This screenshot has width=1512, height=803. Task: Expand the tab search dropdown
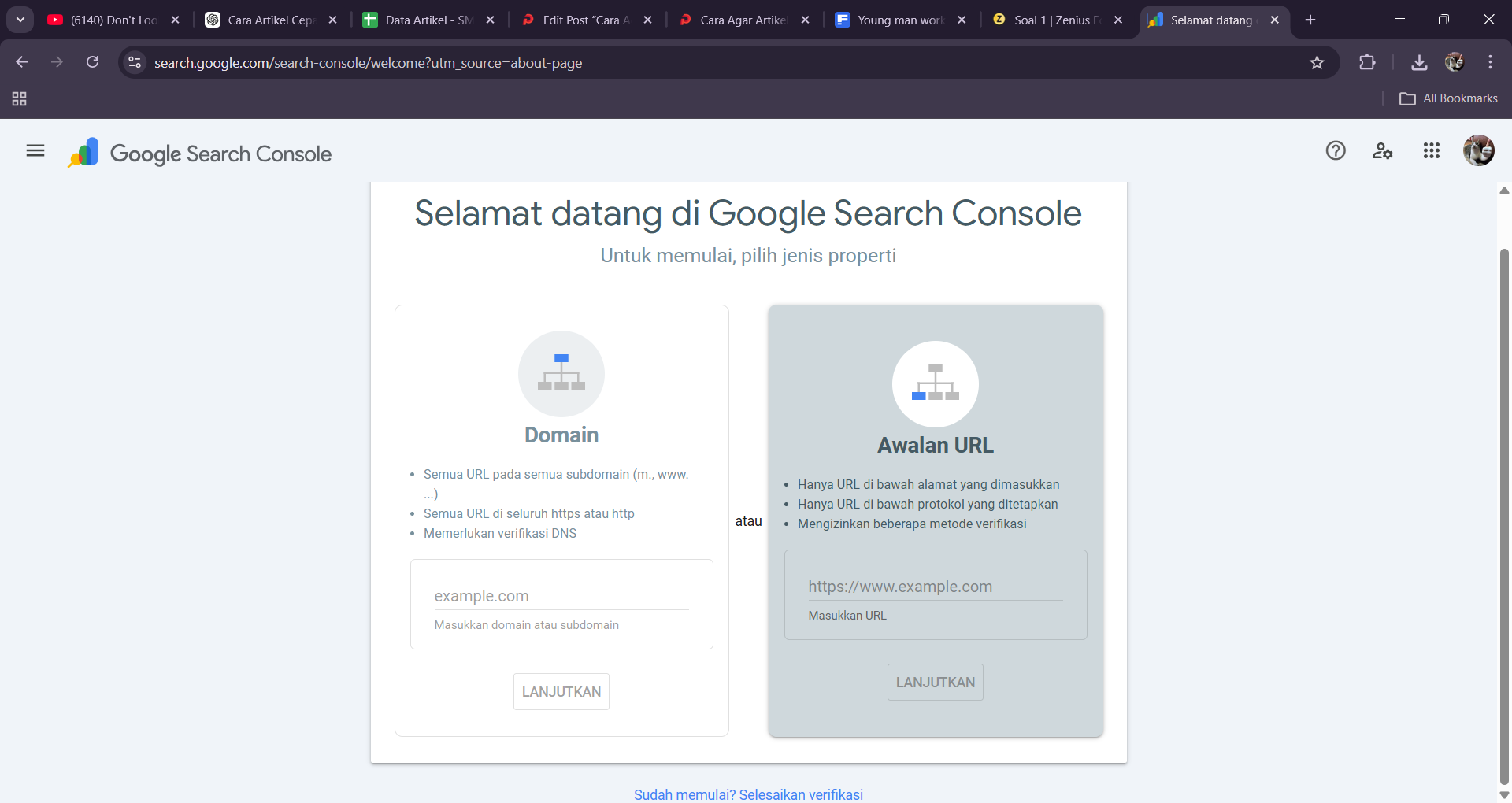(20, 20)
